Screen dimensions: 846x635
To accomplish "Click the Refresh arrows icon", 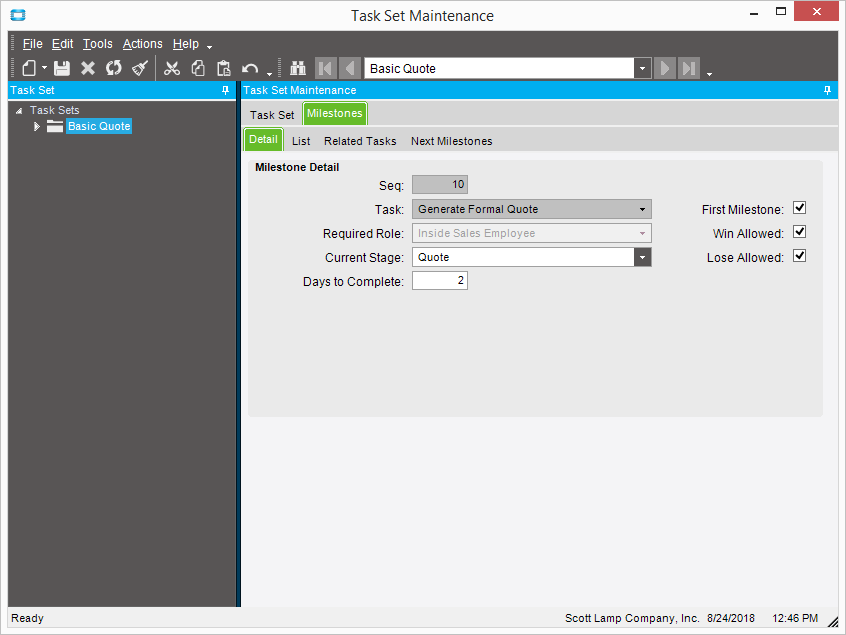I will click(114, 68).
